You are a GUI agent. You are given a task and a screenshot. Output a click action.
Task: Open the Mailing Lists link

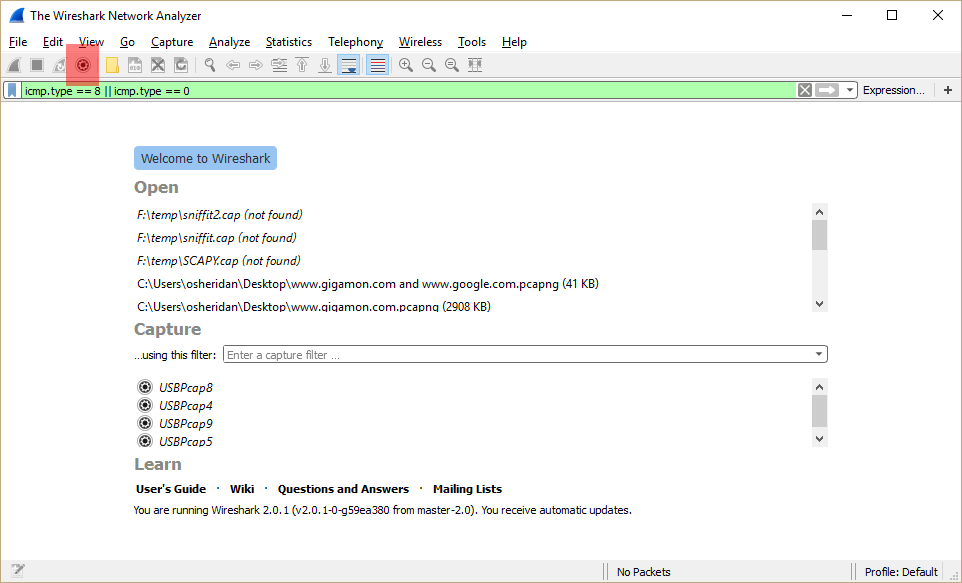[468, 489]
